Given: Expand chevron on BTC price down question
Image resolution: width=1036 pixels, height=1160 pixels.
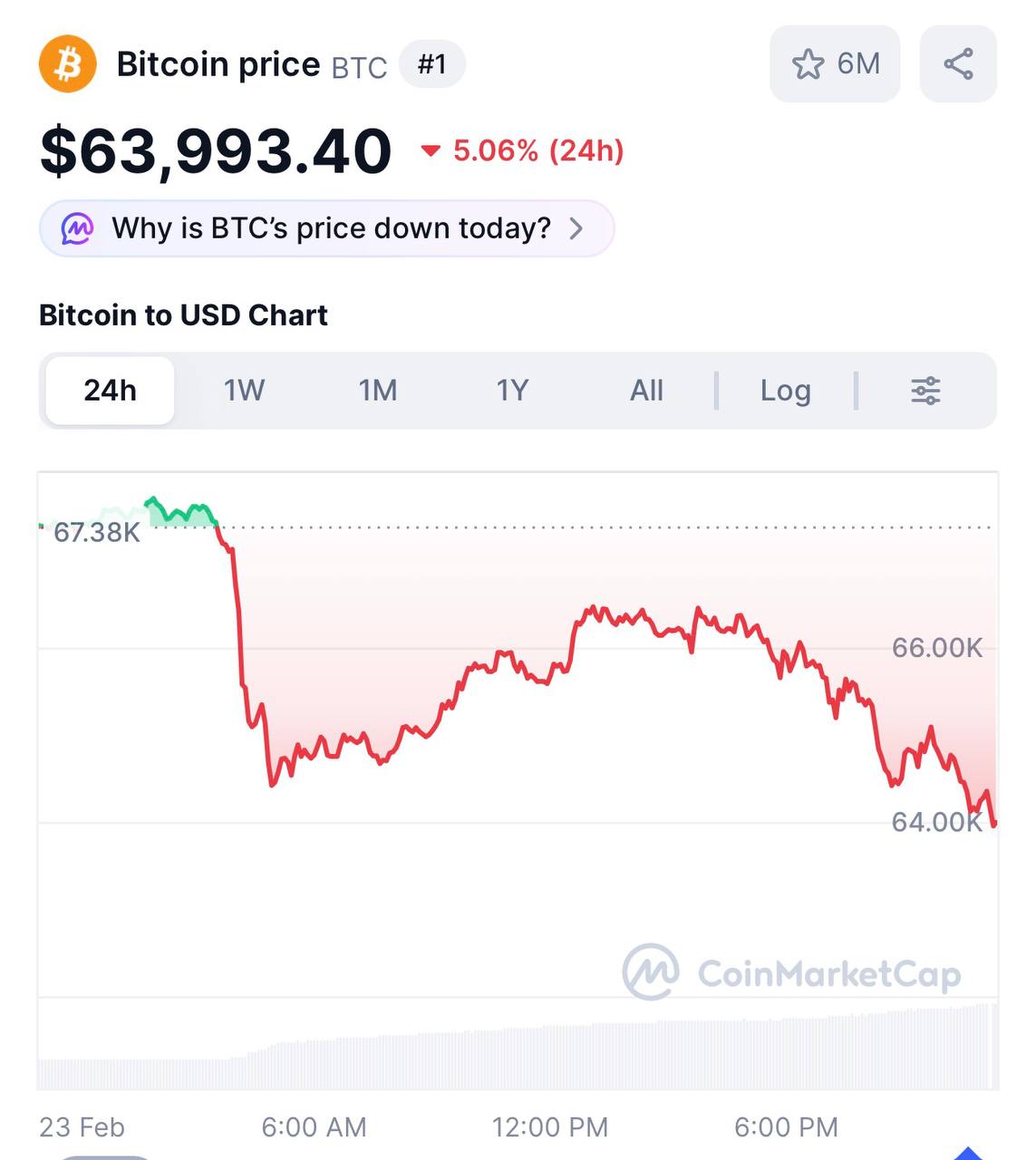Looking at the screenshot, I should (x=576, y=228).
